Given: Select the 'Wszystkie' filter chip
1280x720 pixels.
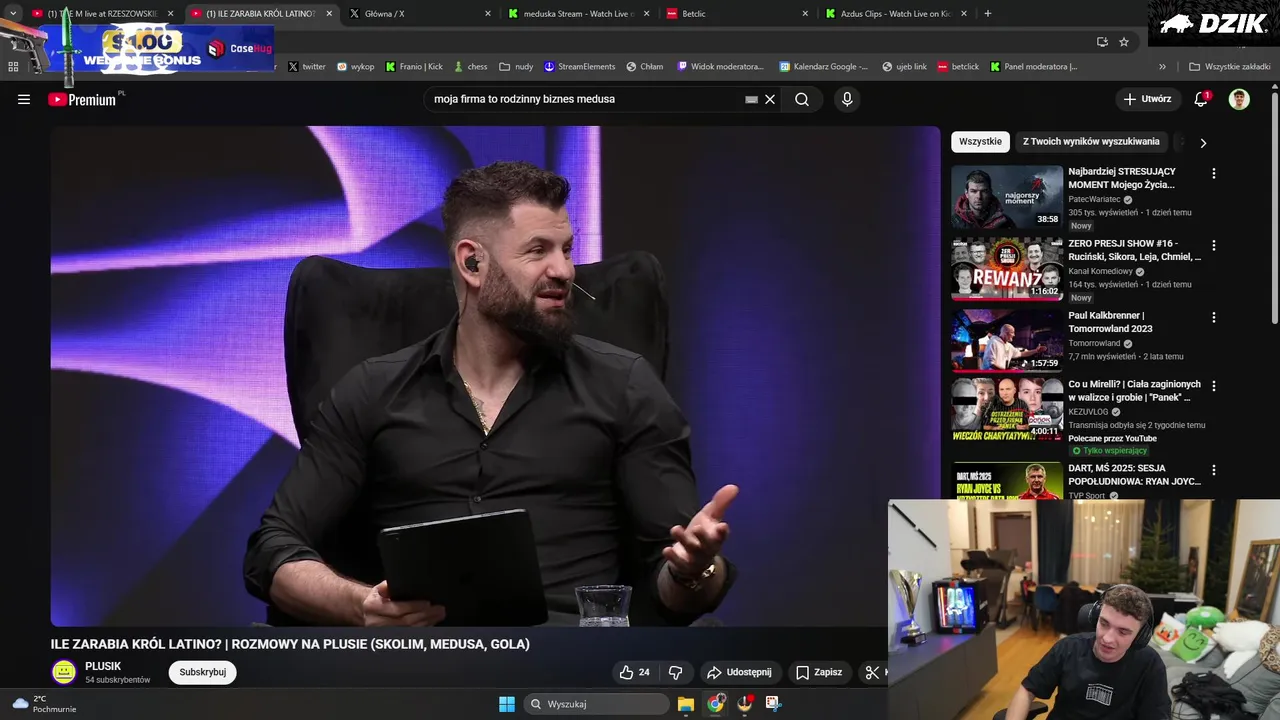Looking at the screenshot, I should [980, 142].
